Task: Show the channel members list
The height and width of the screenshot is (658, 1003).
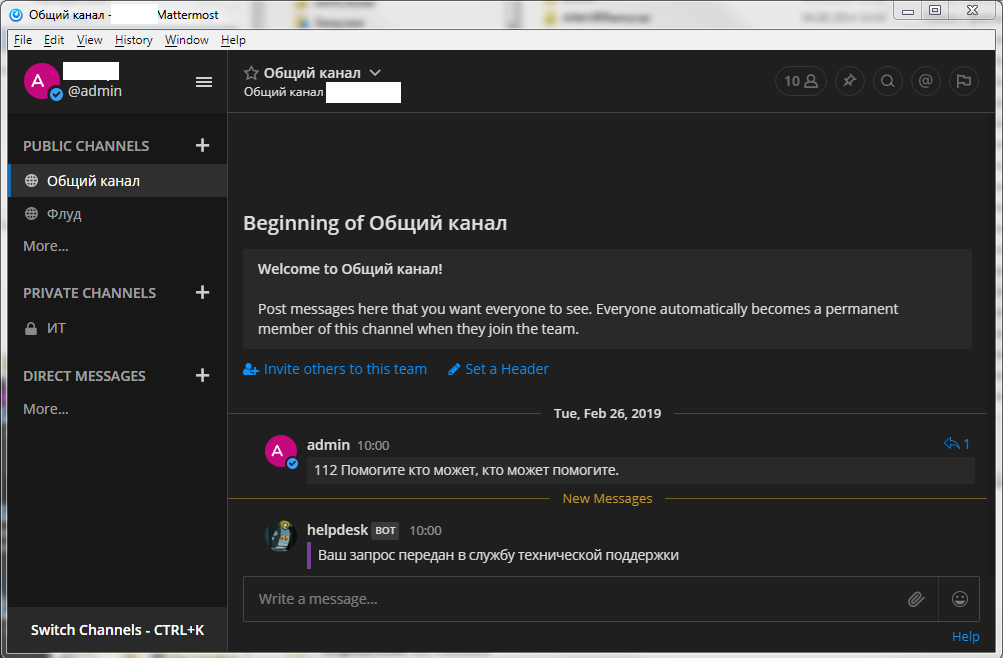Action: pyautogui.click(x=800, y=82)
